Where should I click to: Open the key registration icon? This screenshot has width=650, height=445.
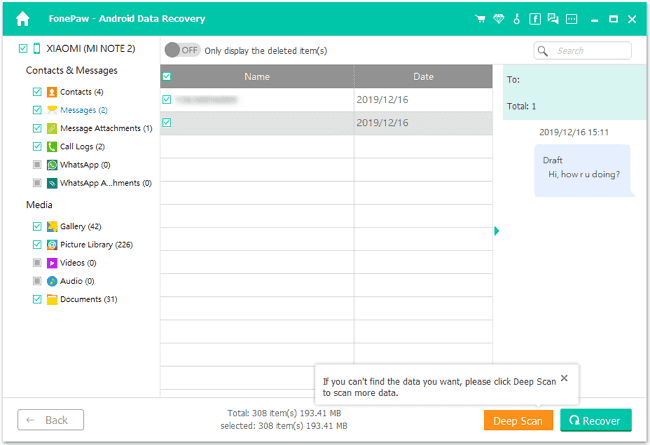[517, 19]
